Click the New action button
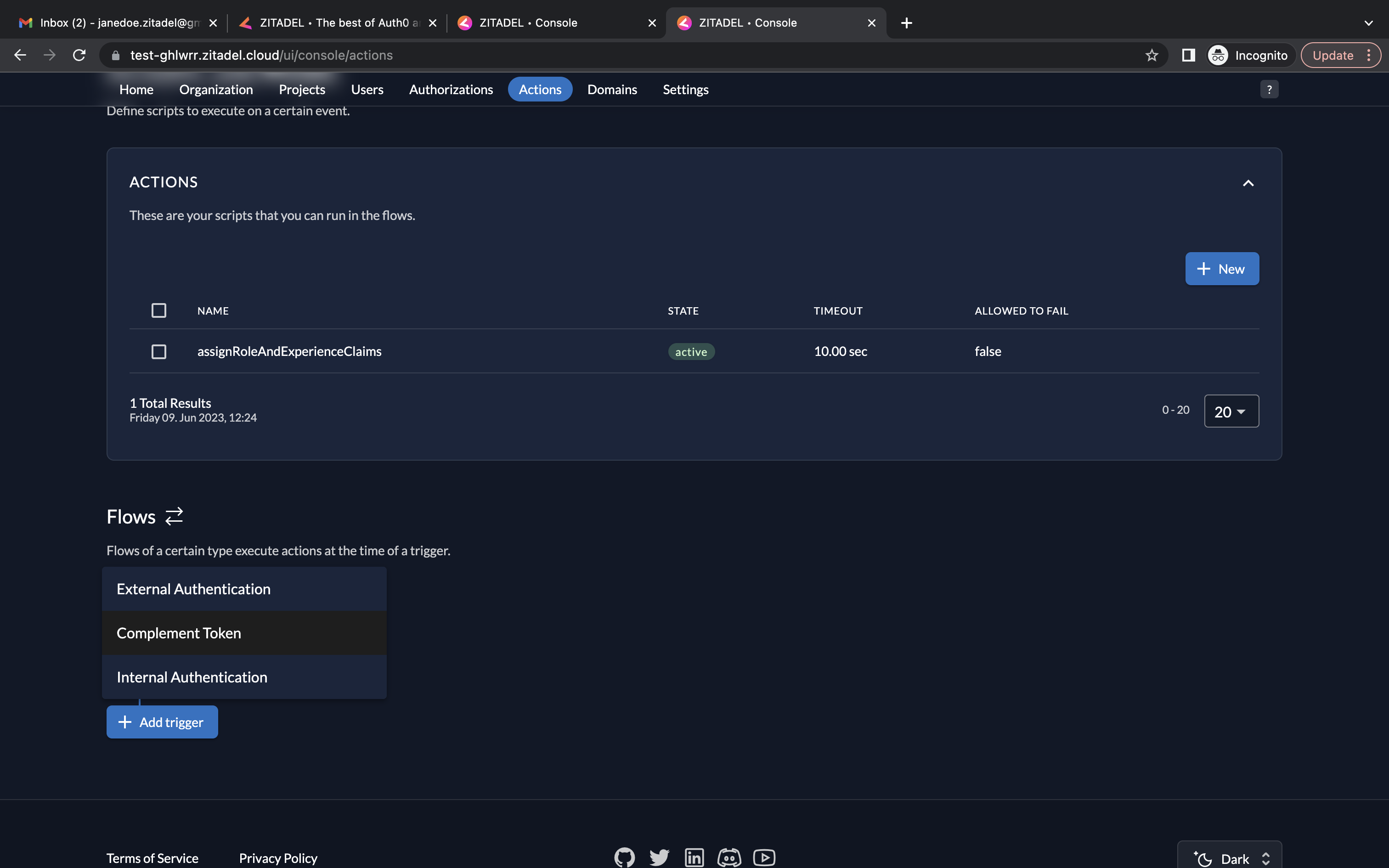The image size is (1389, 868). (x=1222, y=269)
